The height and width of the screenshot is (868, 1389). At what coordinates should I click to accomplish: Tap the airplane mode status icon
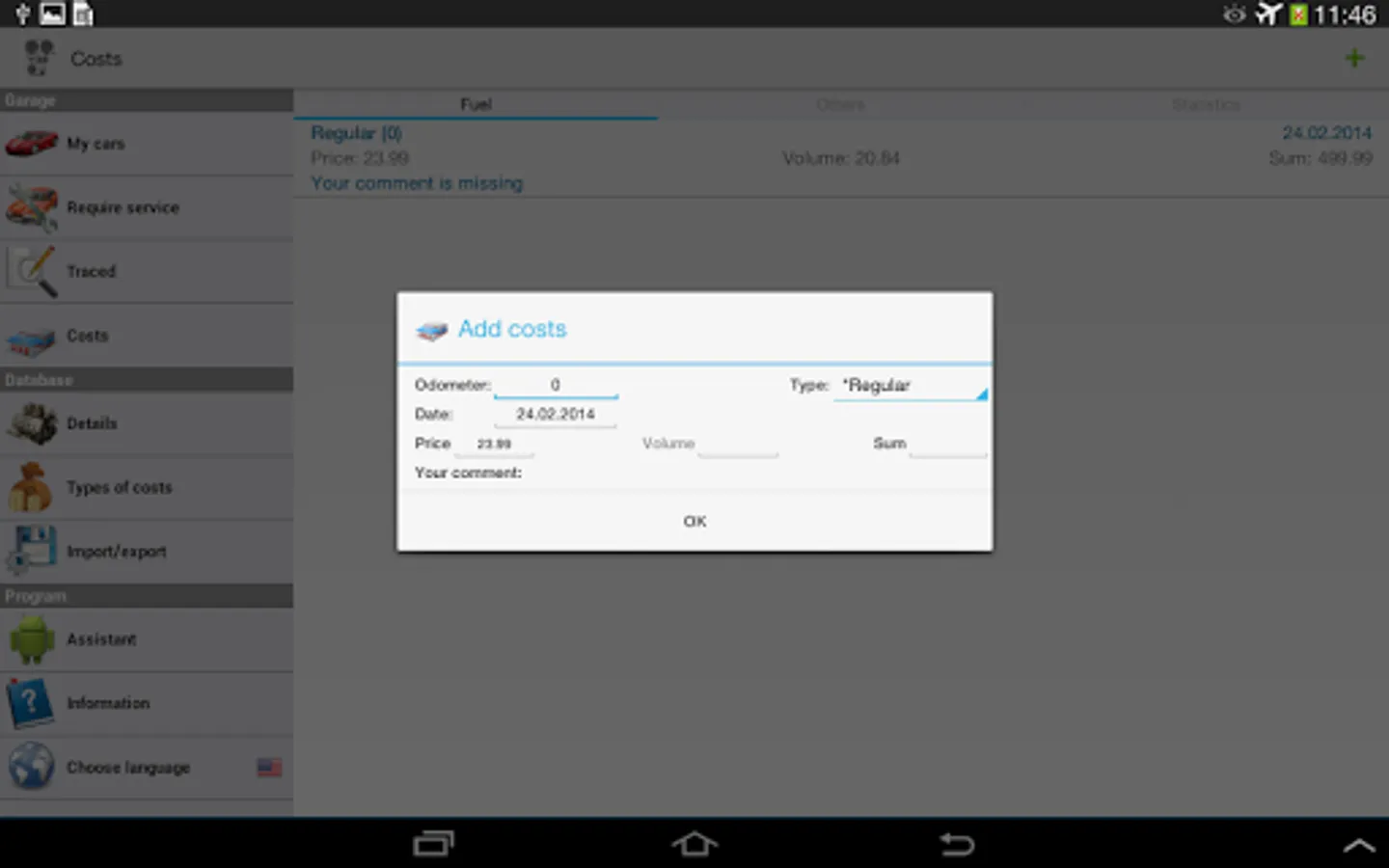click(1267, 14)
